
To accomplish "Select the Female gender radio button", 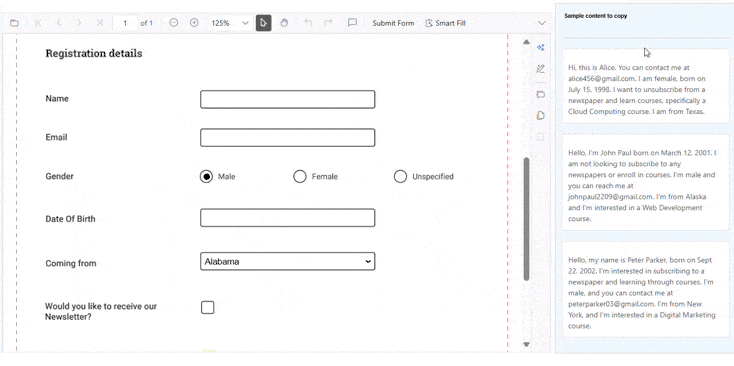I will [300, 176].
